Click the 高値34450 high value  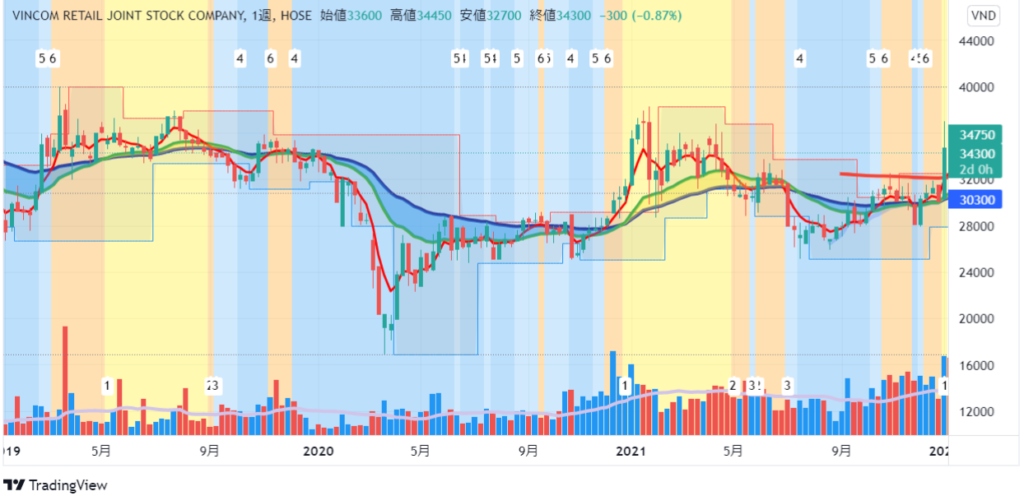(x=421, y=15)
